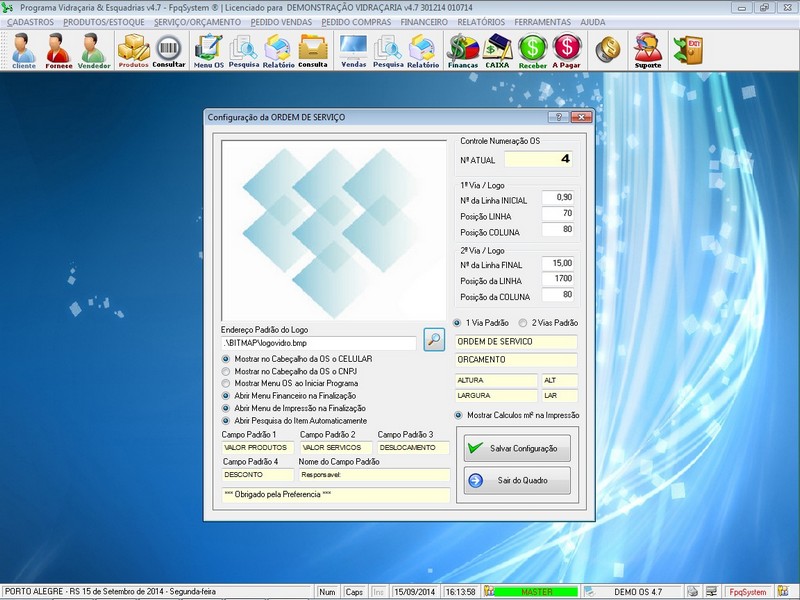Viewport: 800px width, 600px height.
Task: Open the CADASTROS menu
Action: (x=30, y=21)
